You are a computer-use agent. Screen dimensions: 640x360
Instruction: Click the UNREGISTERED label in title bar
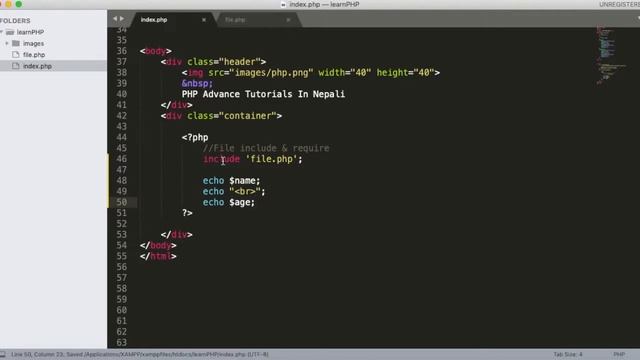tap(619, 4)
